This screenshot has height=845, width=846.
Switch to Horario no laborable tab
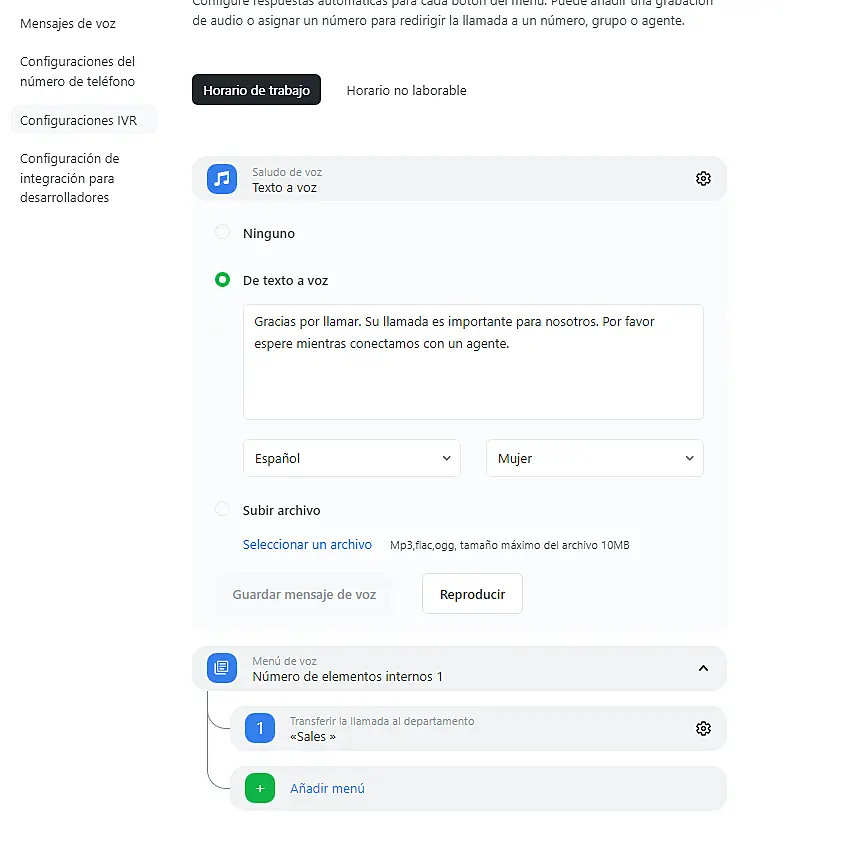coord(406,90)
